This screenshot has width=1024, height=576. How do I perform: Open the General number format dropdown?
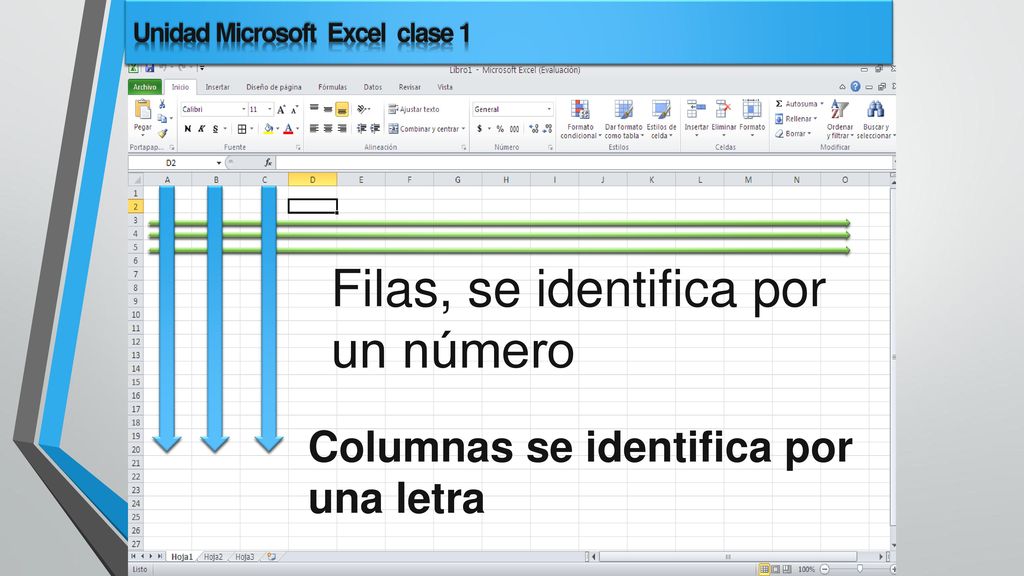click(x=549, y=109)
